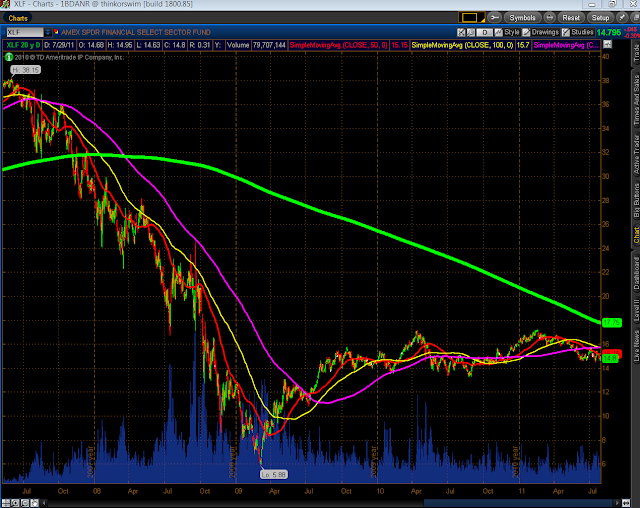Click the H: 14.95 high value

[x=120, y=45]
